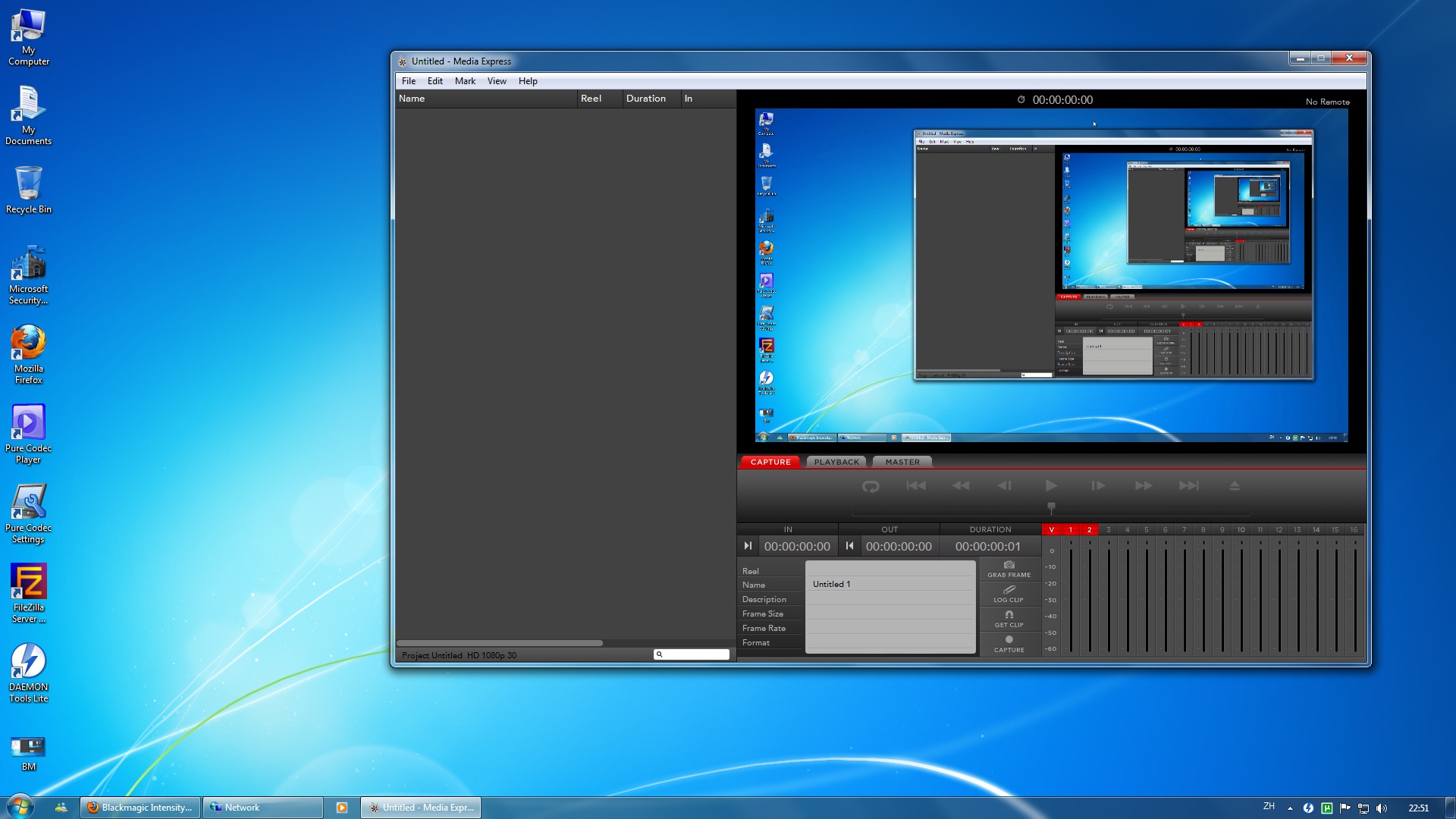
Task: Click the eject transport icon
Action: pos(1234,486)
